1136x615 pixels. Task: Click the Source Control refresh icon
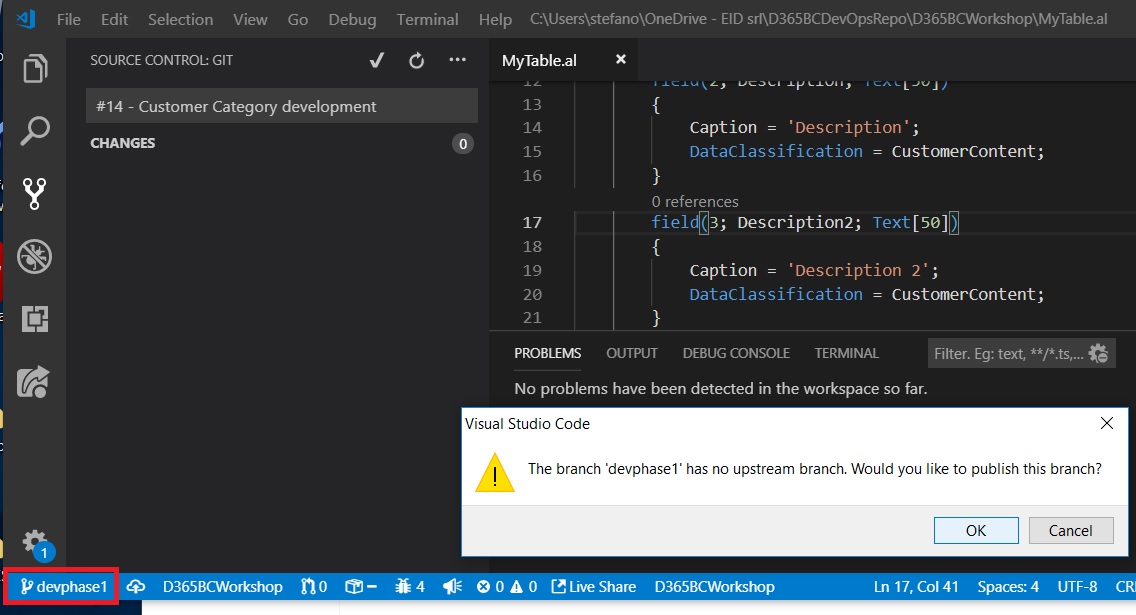point(416,60)
